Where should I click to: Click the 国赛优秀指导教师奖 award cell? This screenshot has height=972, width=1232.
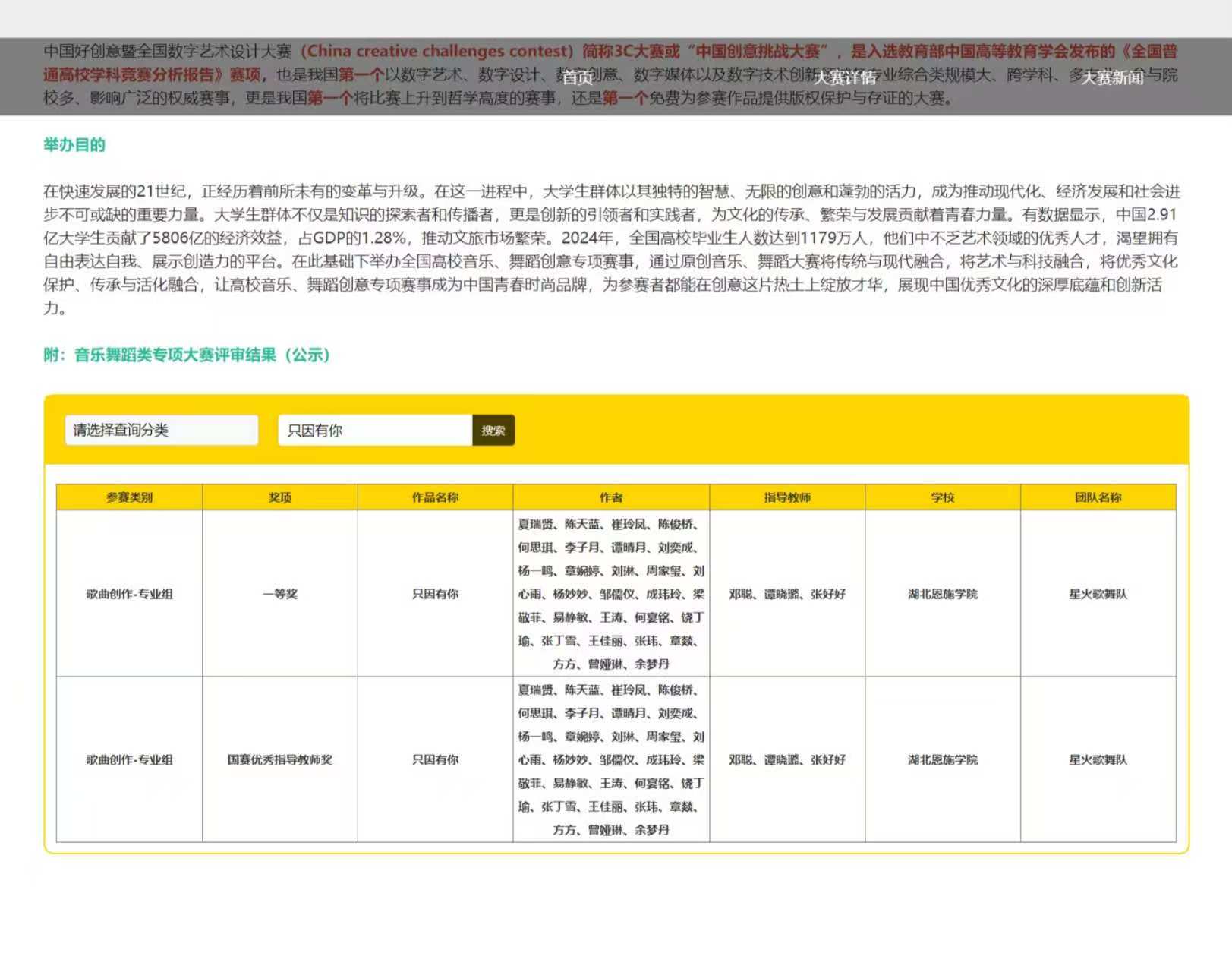[280, 759]
